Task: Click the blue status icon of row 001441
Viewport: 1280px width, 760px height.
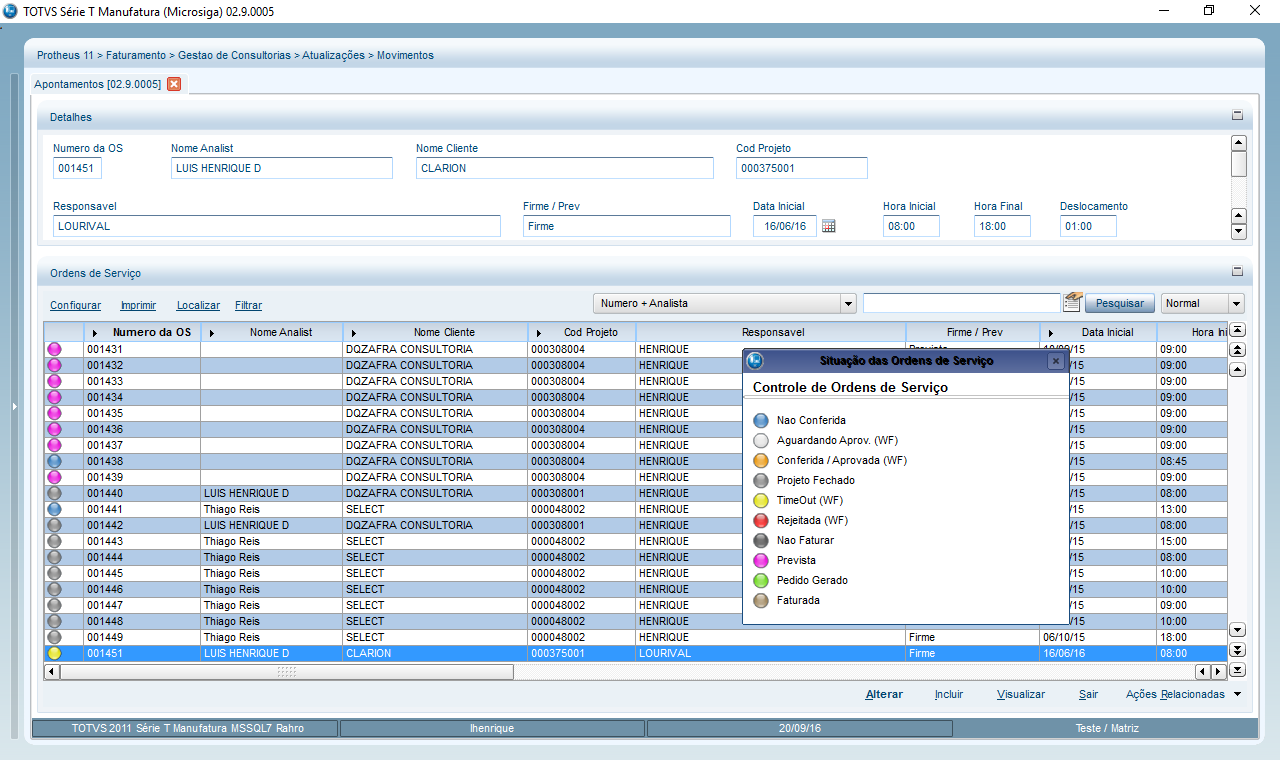Action: click(x=54, y=509)
